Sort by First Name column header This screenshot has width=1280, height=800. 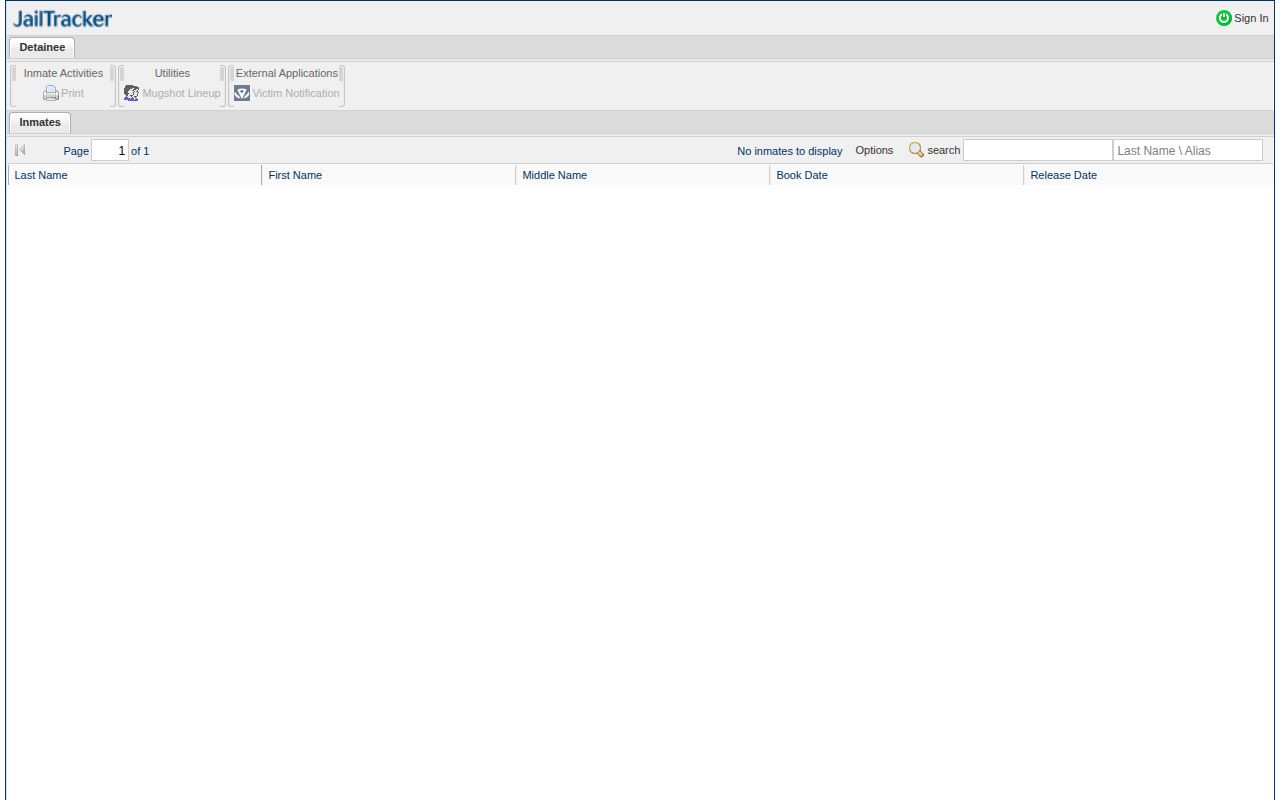point(389,175)
